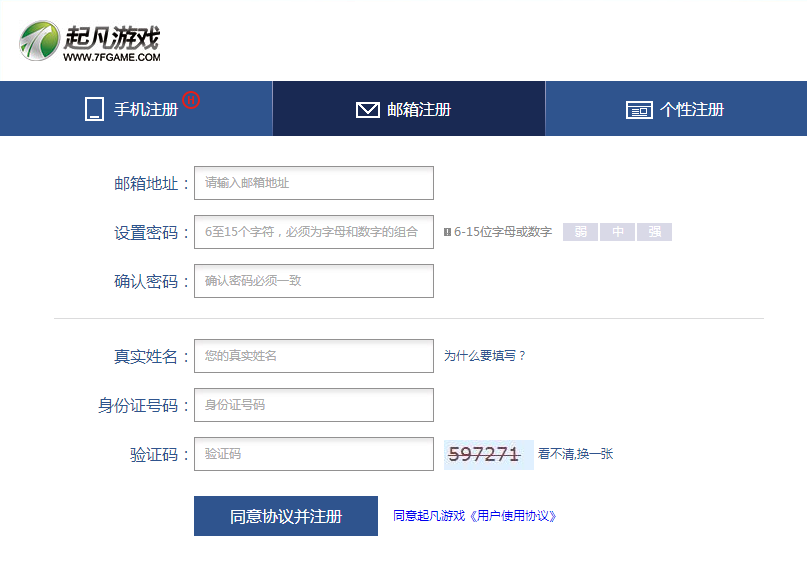Refresh the captcha via 看不清,换一张
The height and width of the screenshot is (585, 807).
(x=575, y=454)
